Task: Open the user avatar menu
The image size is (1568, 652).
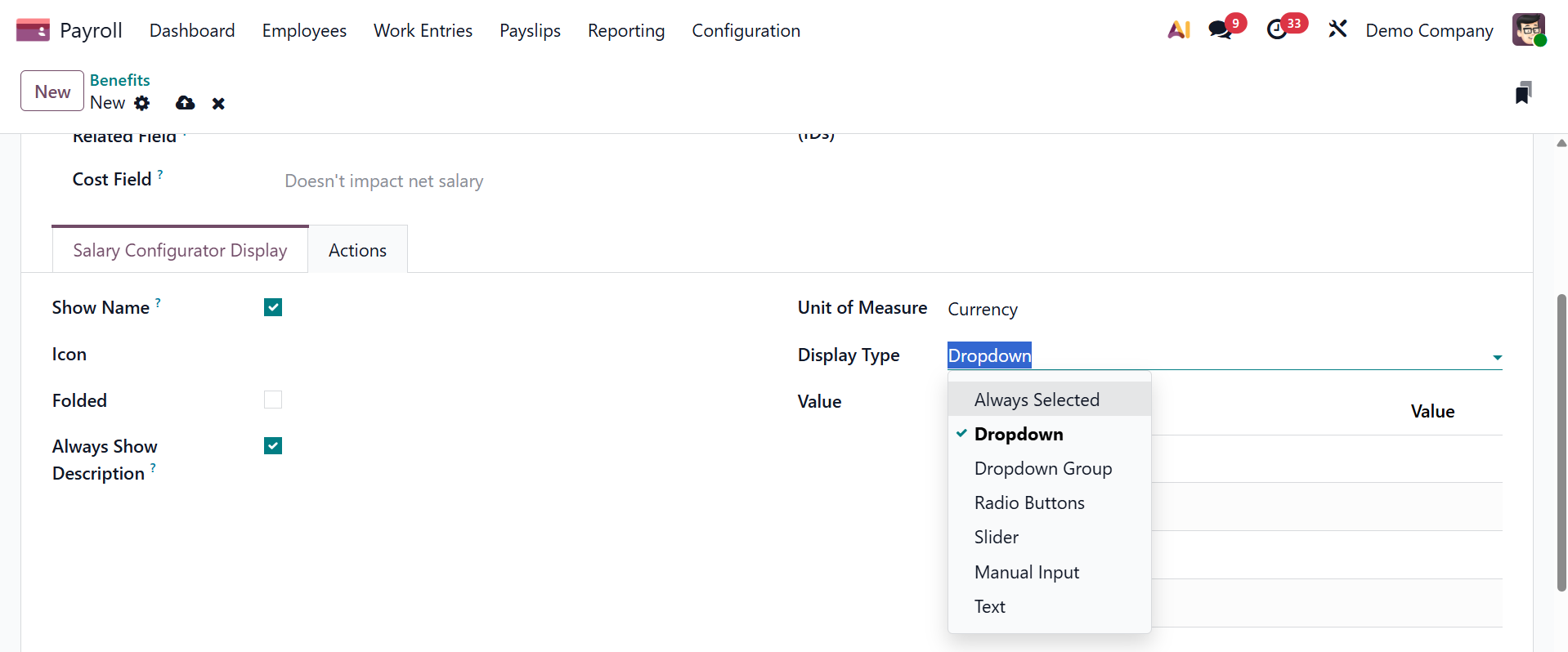Action: point(1527,30)
